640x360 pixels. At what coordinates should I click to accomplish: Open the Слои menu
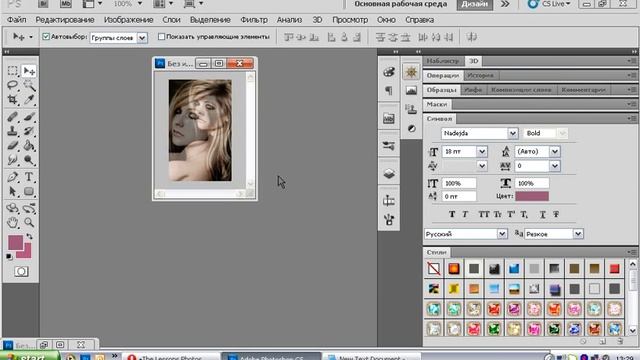click(x=171, y=20)
